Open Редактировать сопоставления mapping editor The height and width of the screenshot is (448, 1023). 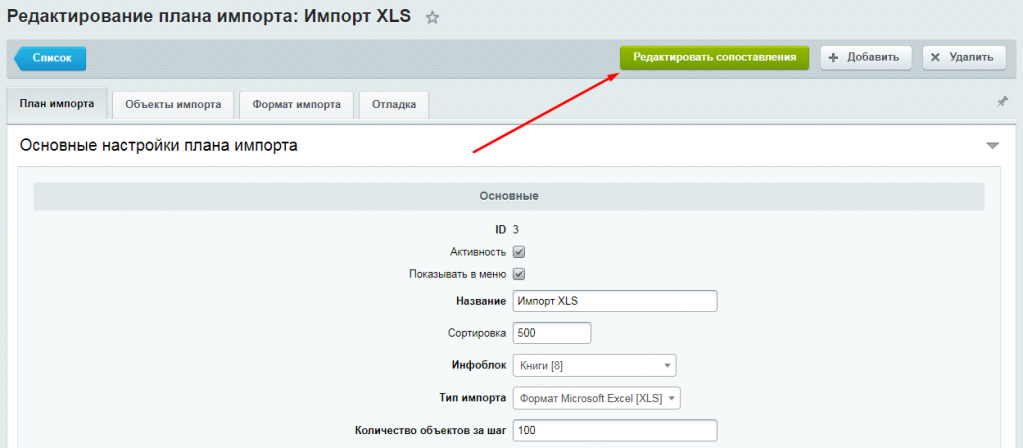[714, 57]
